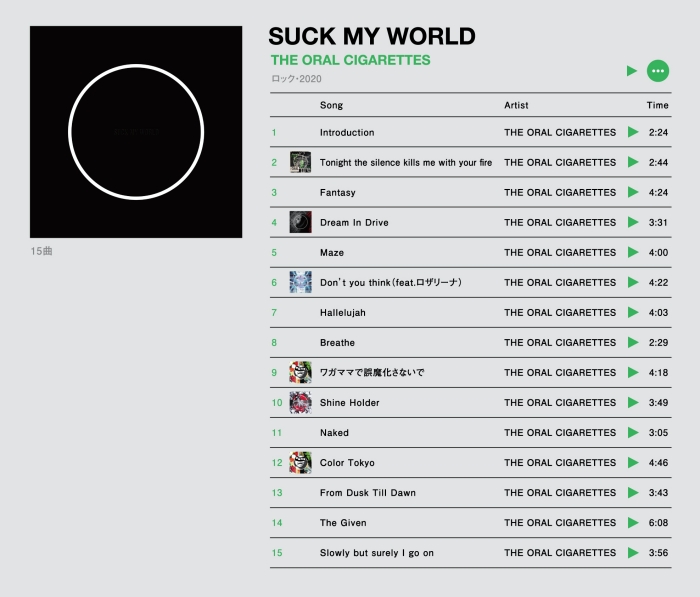Click the SUCK MY WORLD album cover
Screen dimensions: 700x597
[x=136, y=132]
